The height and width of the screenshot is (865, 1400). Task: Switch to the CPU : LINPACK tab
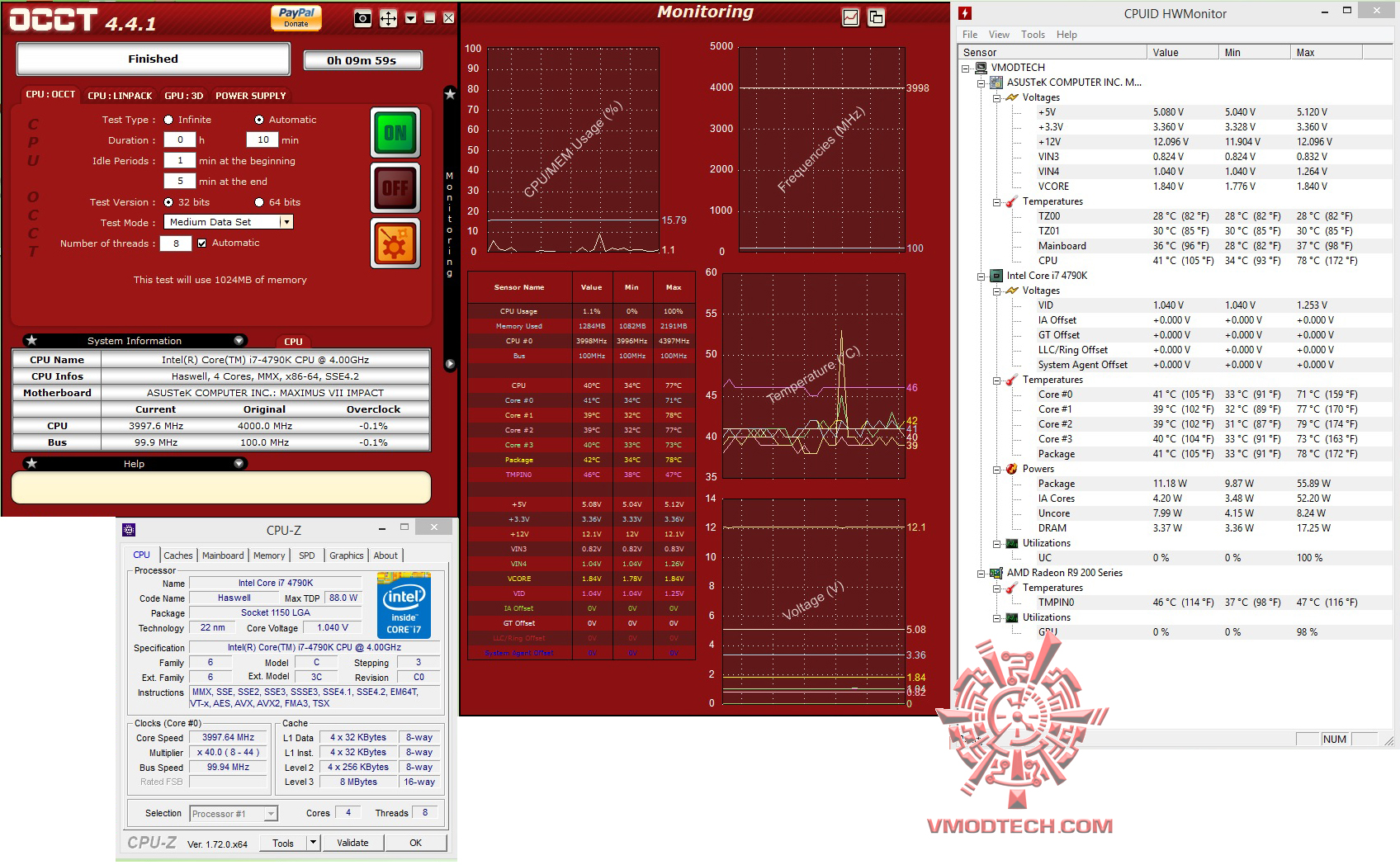(120, 96)
